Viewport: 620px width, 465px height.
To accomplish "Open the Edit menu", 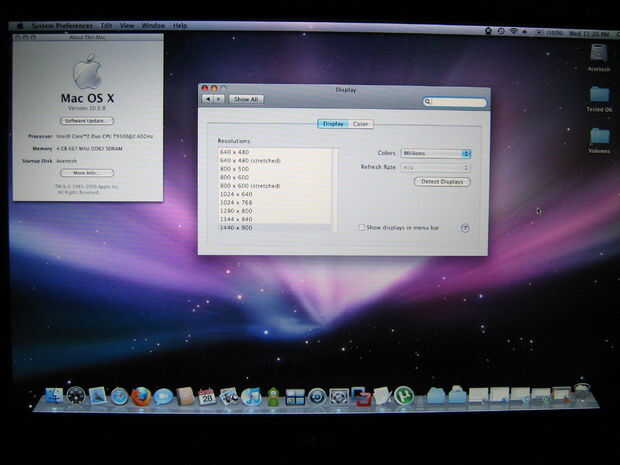I will tap(106, 26).
